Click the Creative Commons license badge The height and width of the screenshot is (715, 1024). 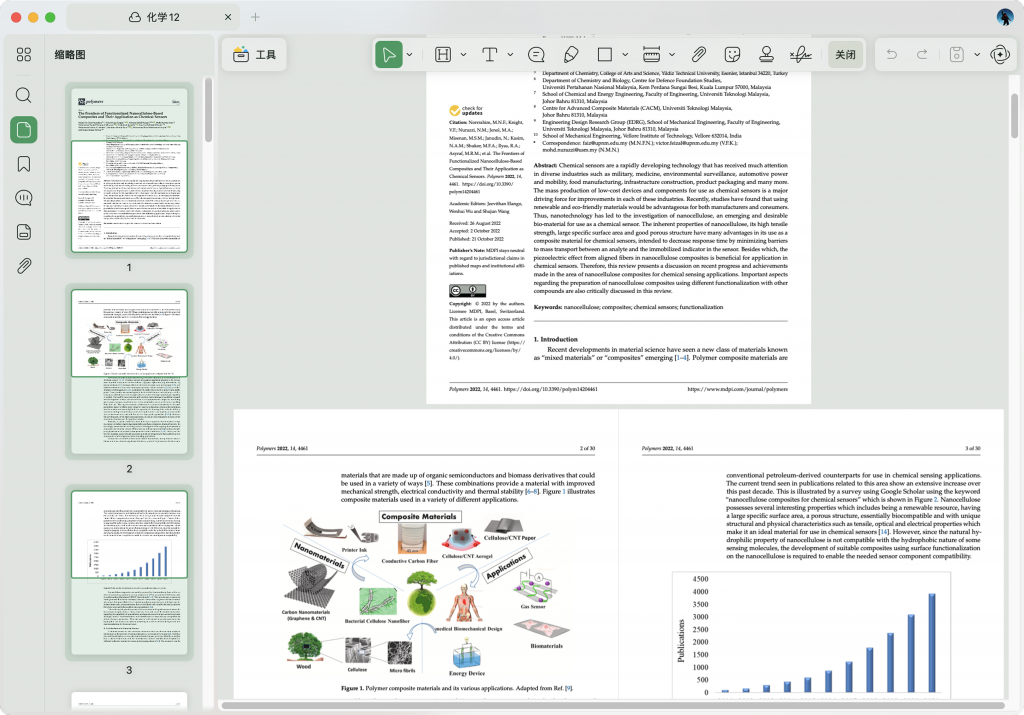click(467, 291)
